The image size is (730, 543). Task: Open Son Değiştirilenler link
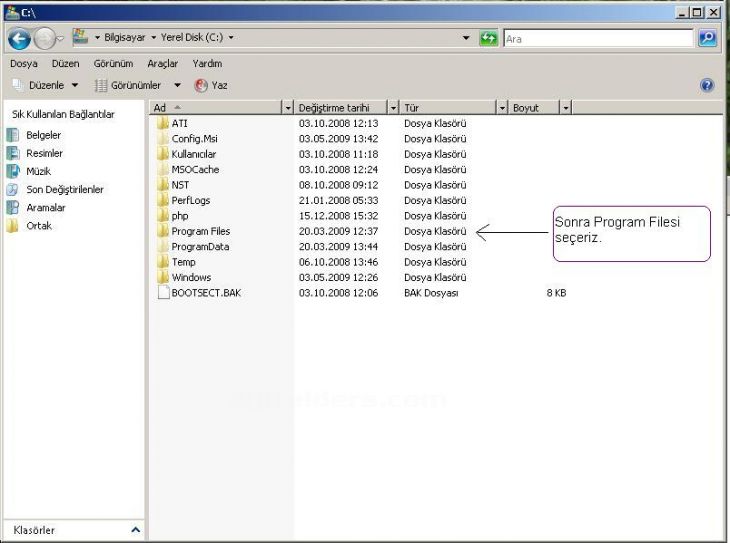pyautogui.click(x=65, y=190)
